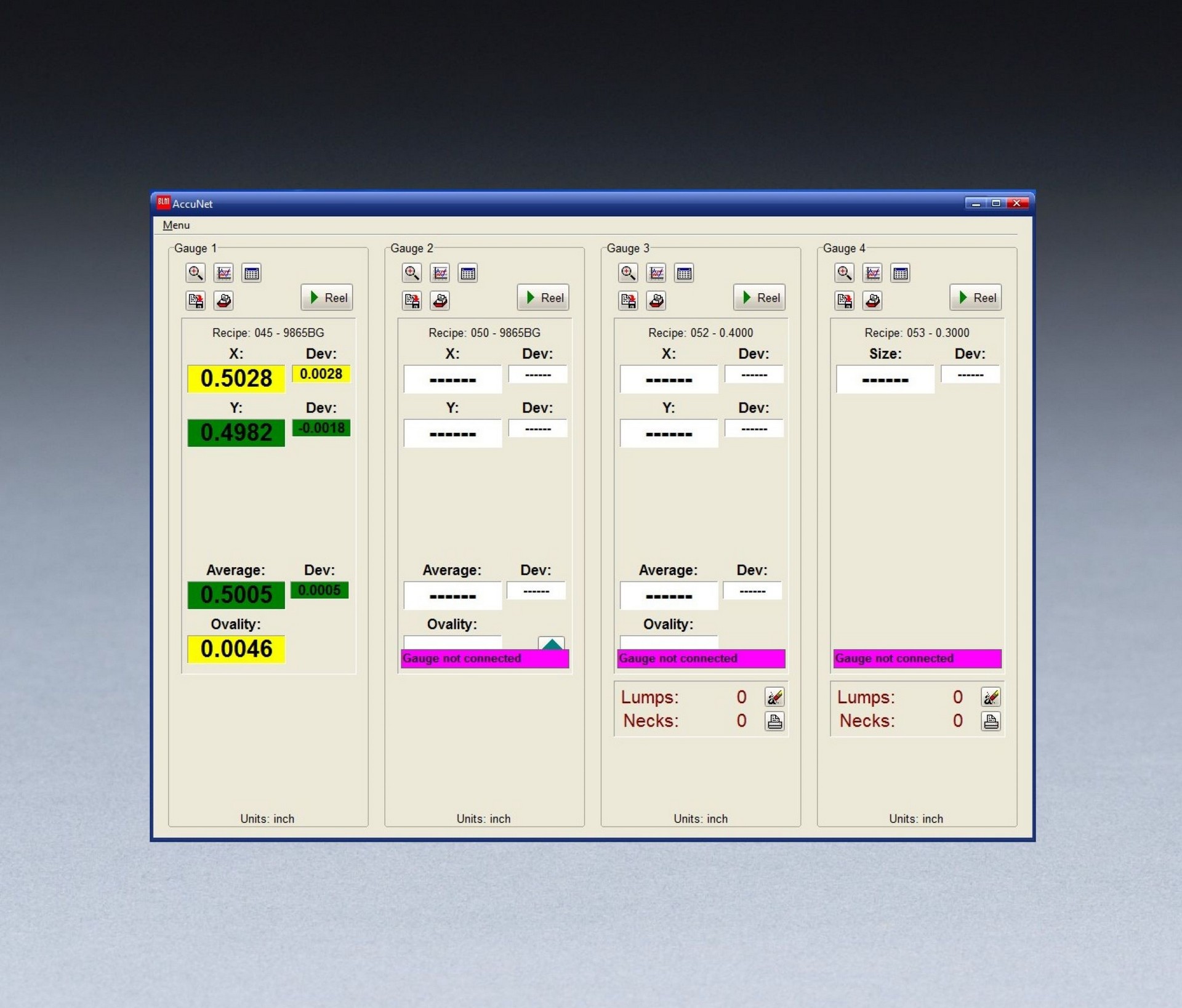This screenshot has height=1008, width=1182.
Task: Open the statistics chart icon on Gauge 2
Action: click(x=441, y=272)
